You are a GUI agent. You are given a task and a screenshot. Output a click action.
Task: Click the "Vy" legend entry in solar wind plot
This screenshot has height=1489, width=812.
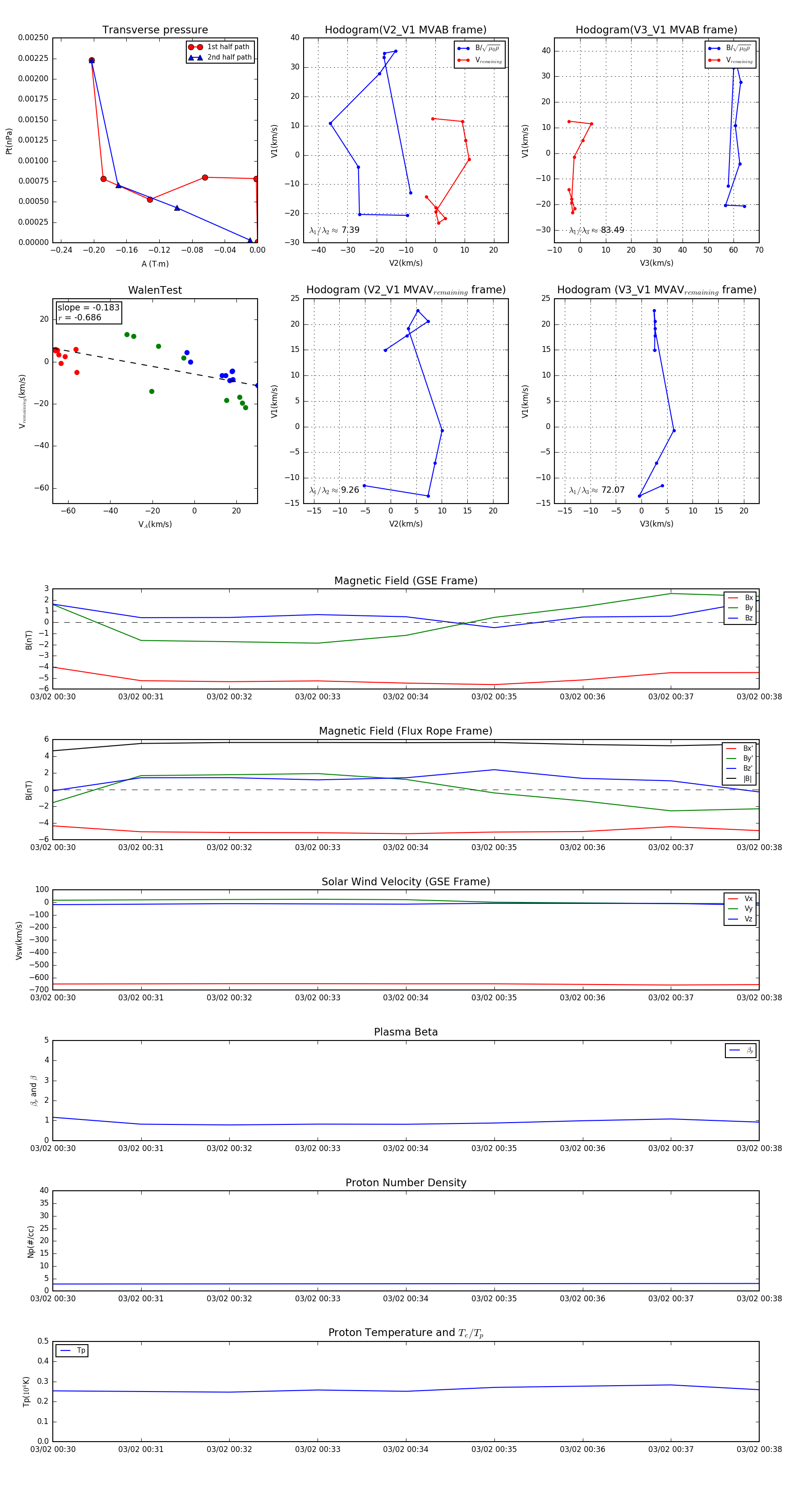pos(740,909)
